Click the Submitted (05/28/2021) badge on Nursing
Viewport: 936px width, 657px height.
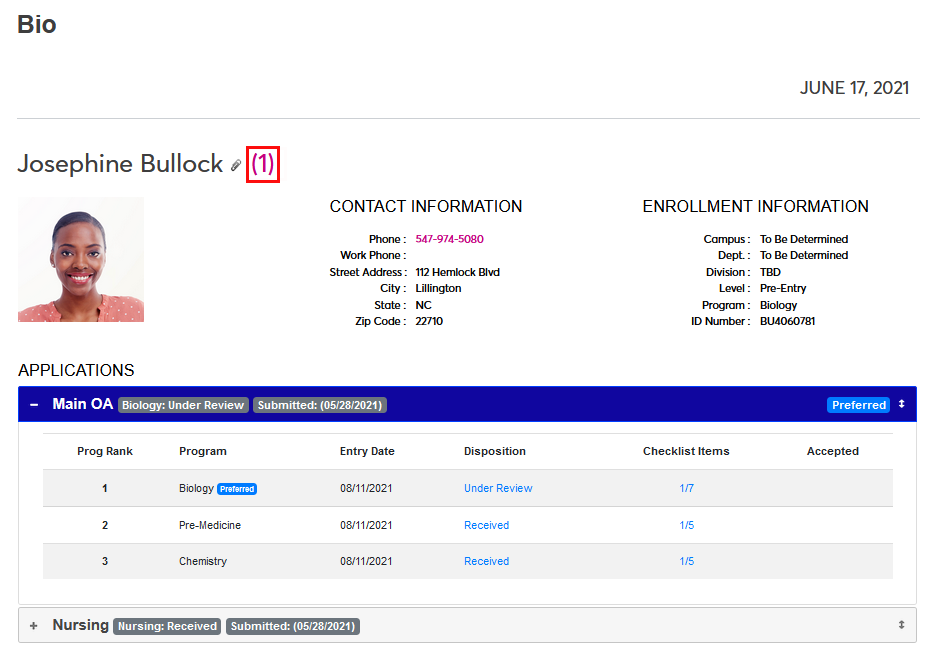pyautogui.click(x=292, y=626)
